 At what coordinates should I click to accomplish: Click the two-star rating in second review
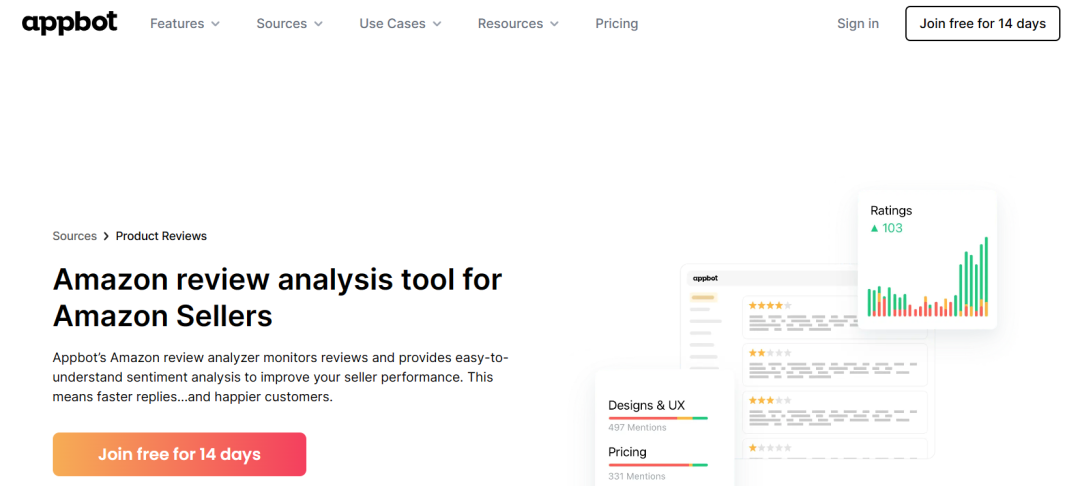tap(770, 353)
